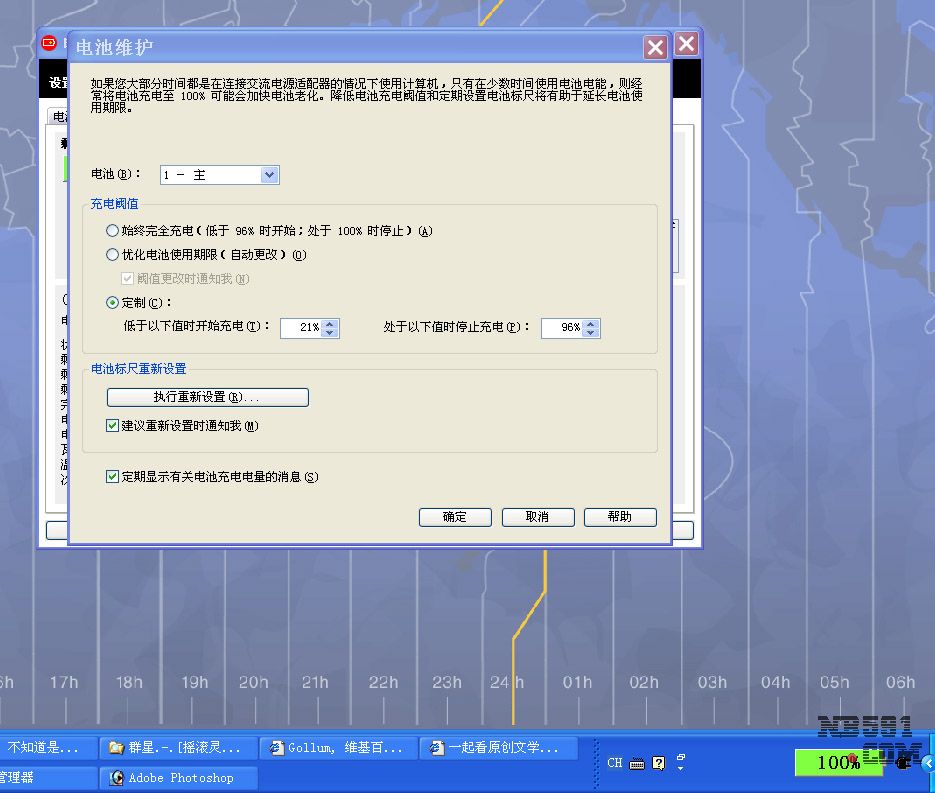Click the CH language indicator in taskbar
The width and height of the screenshot is (935, 793).
[x=615, y=763]
